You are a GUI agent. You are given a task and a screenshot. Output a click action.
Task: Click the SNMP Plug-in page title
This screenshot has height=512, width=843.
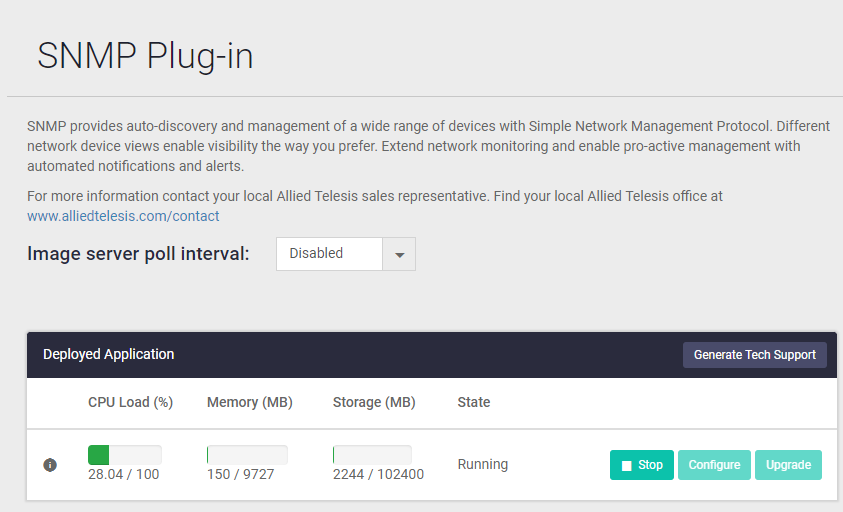click(145, 56)
